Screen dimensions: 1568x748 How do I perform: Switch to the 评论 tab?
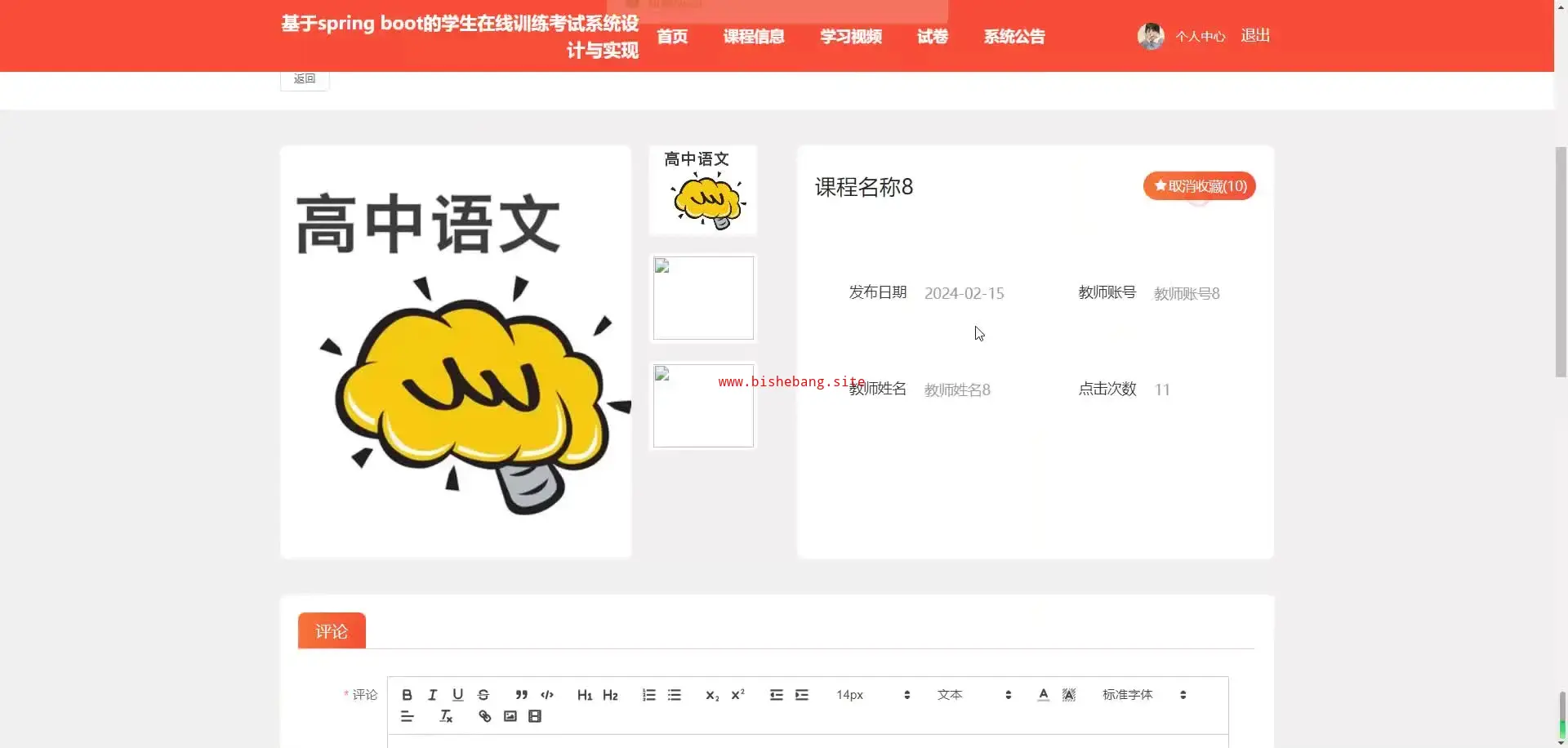point(332,630)
